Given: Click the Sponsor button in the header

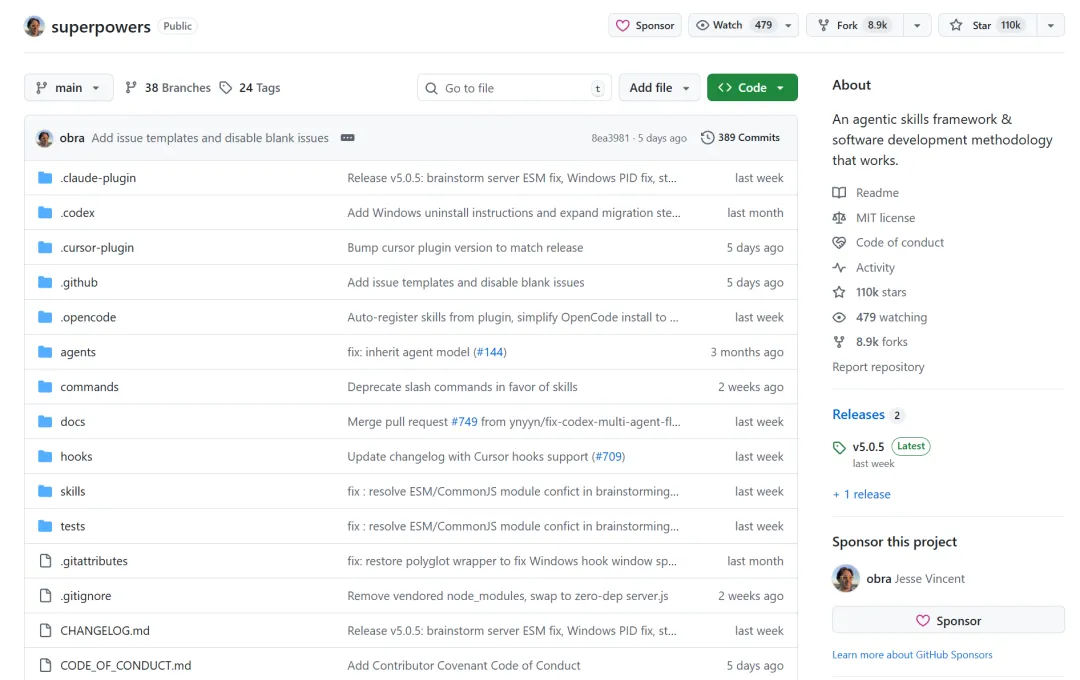Looking at the screenshot, I should [645, 25].
